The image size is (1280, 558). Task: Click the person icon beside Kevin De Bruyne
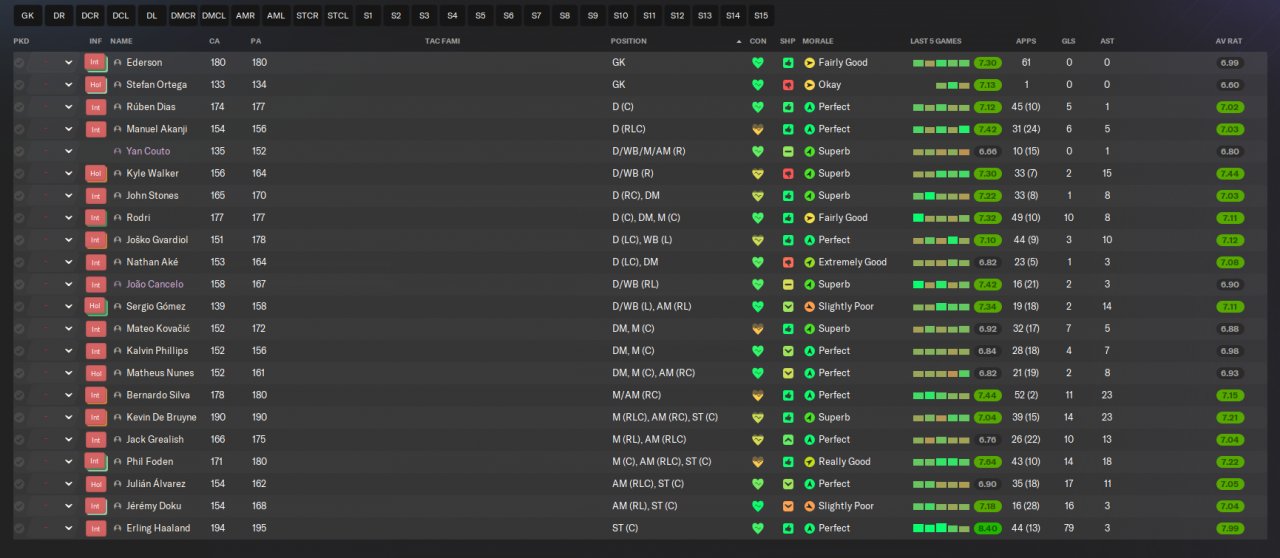pos(117,417)
